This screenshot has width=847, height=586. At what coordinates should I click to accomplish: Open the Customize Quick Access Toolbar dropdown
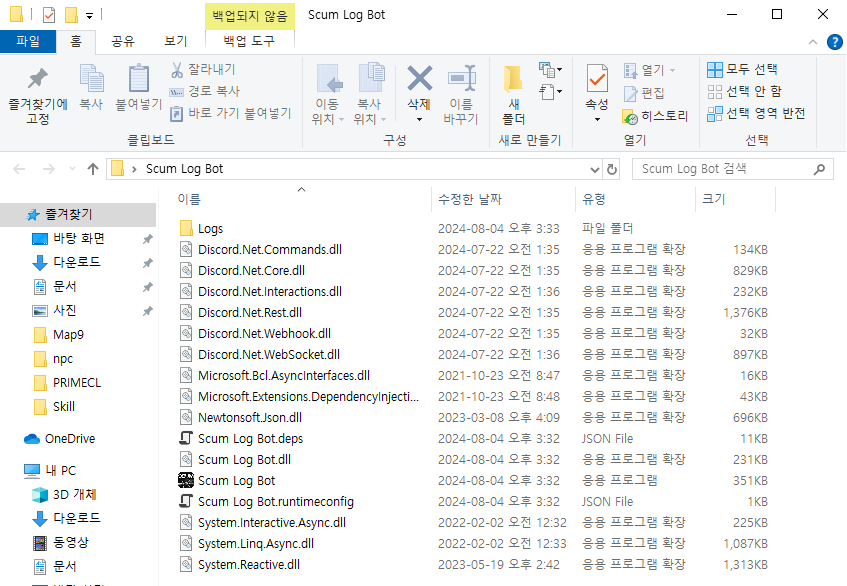pos(90,16)
